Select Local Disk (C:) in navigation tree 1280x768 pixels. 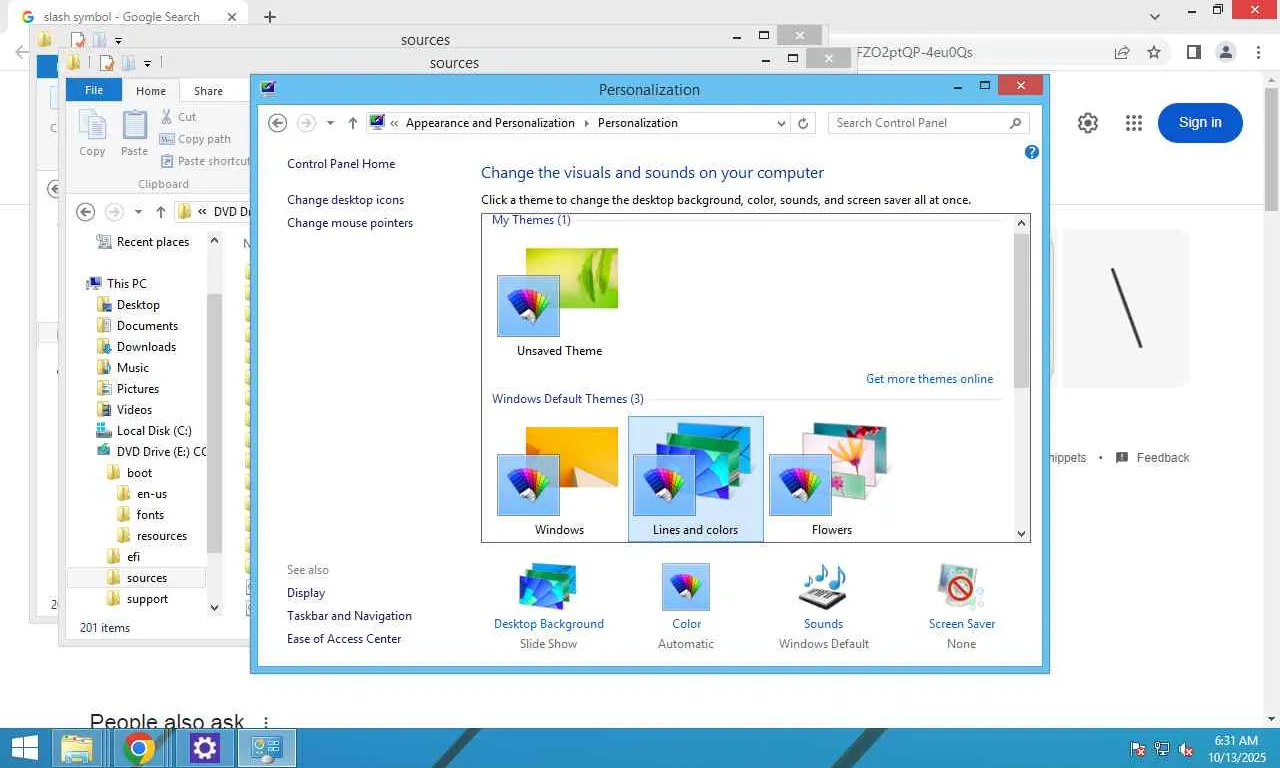tap(154, 431)
